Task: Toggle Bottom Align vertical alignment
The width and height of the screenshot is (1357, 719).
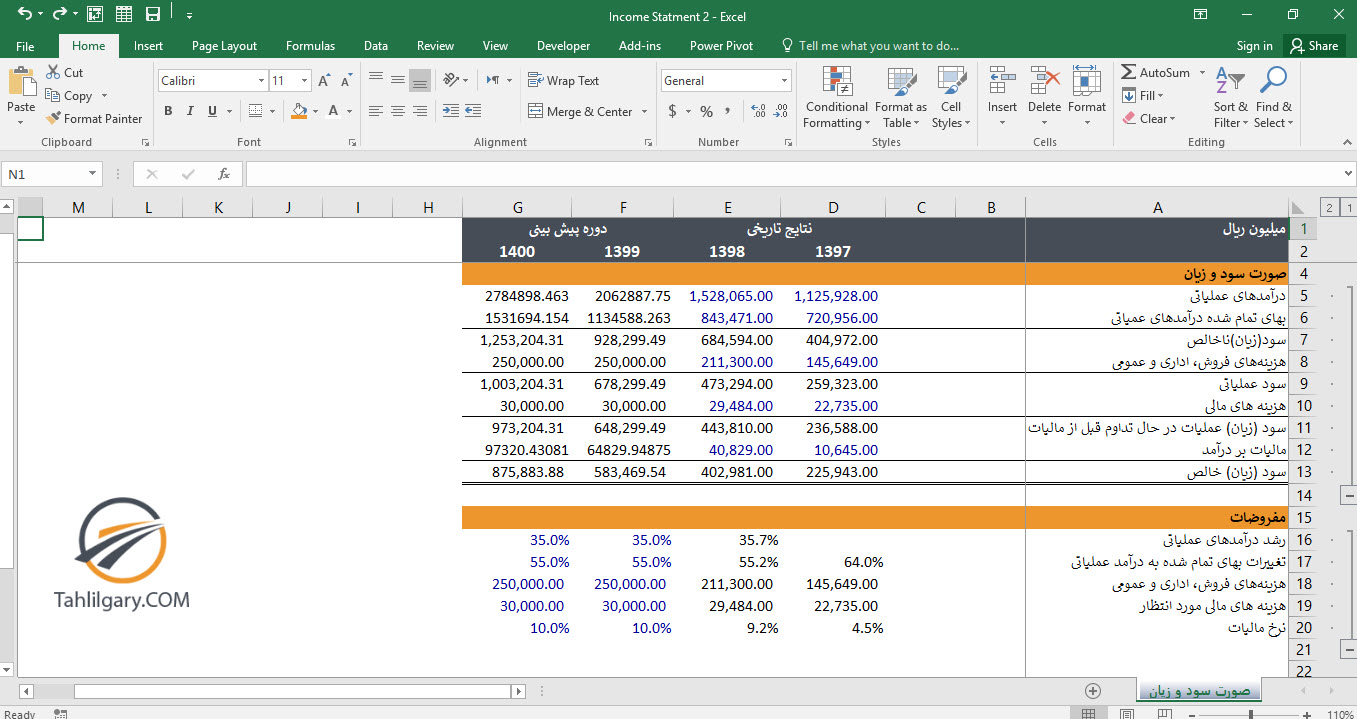Action: coord(420,80)
